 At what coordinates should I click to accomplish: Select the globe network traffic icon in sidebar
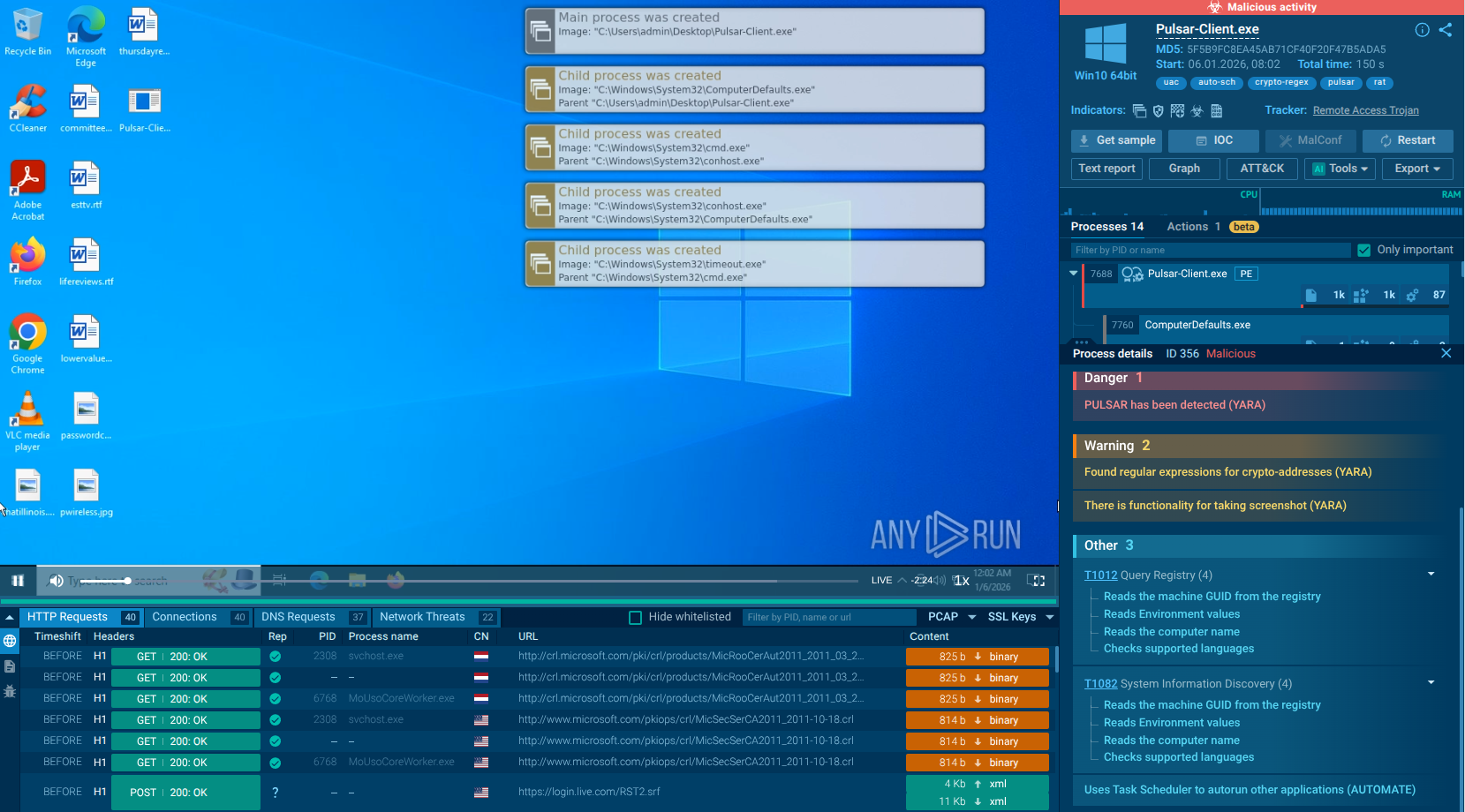(x=9, y=642)
